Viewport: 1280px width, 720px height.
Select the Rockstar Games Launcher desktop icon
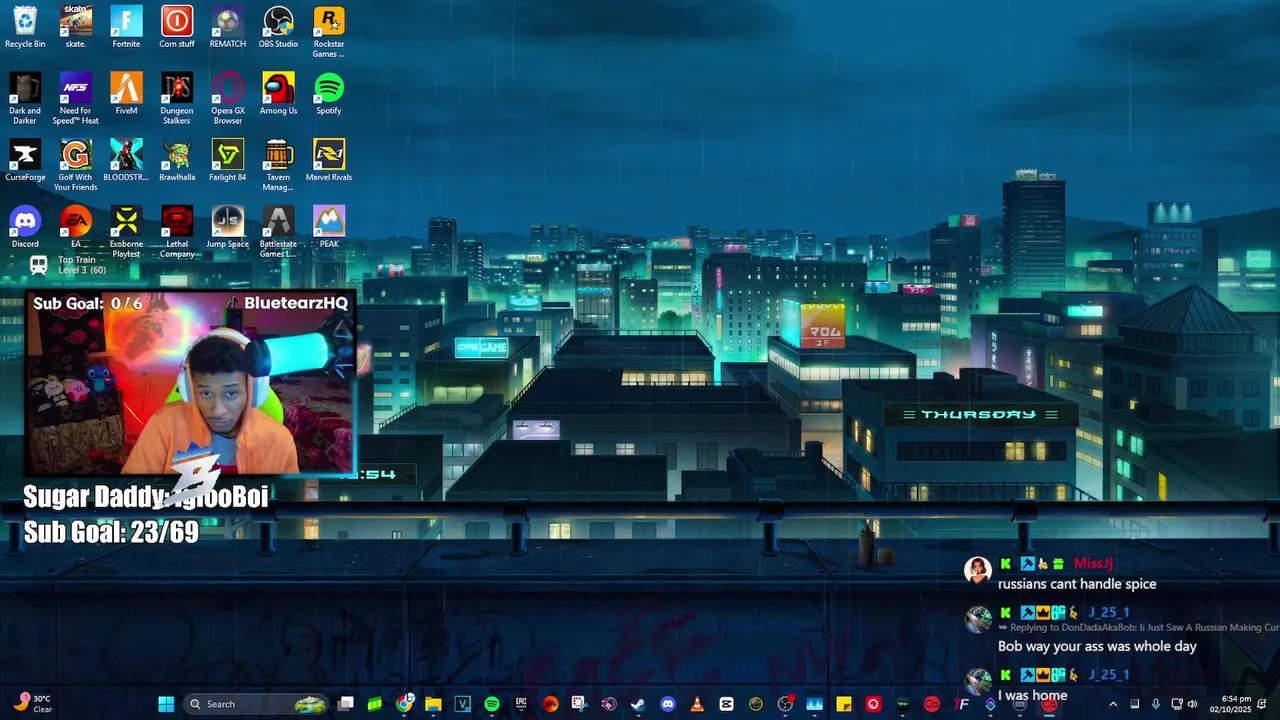pyautogui.click(x=329, y=32)
